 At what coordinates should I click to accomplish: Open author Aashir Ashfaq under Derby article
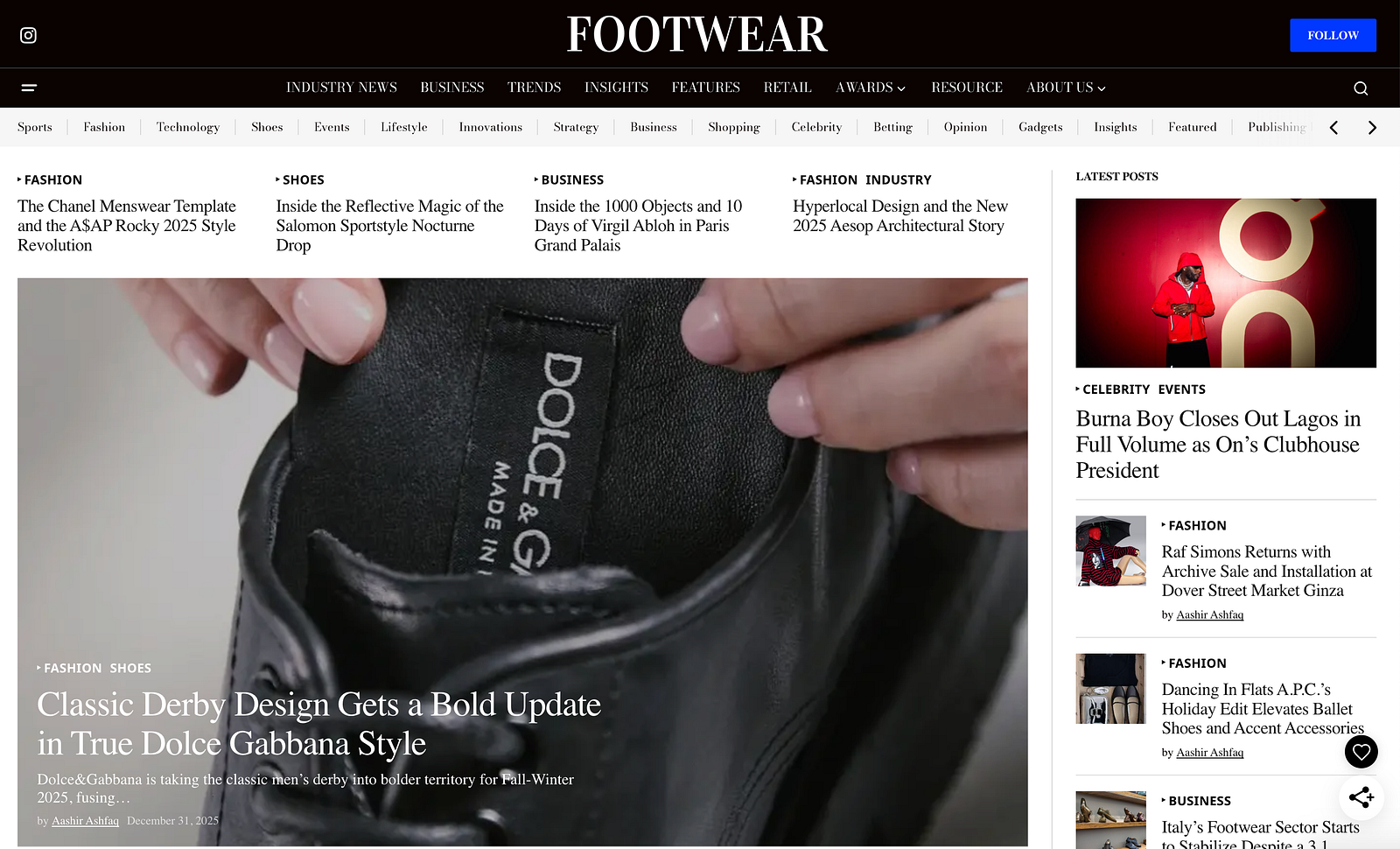[85, 820]
